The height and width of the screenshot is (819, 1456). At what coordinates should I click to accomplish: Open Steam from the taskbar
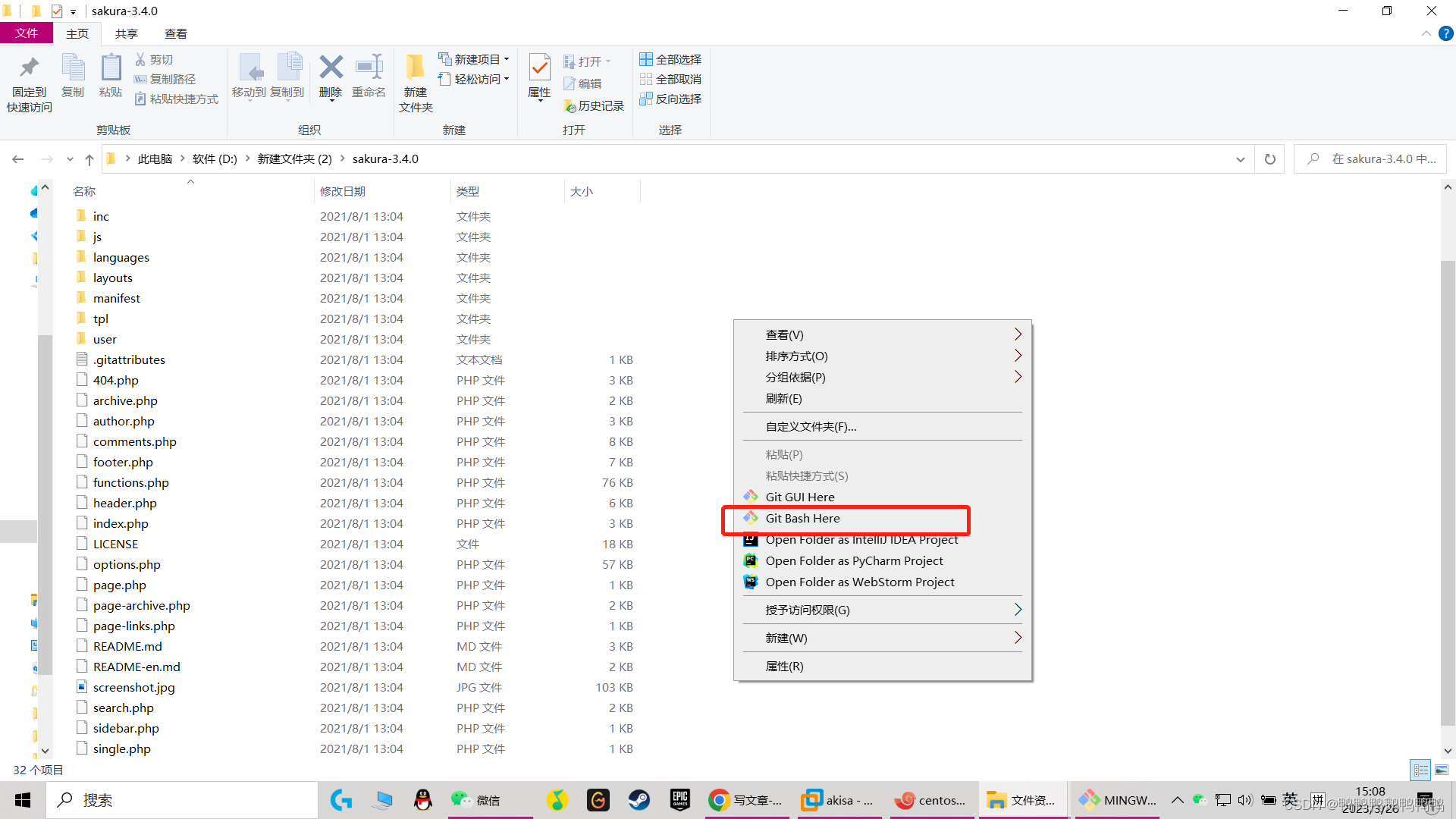click(x=639, y=800)
